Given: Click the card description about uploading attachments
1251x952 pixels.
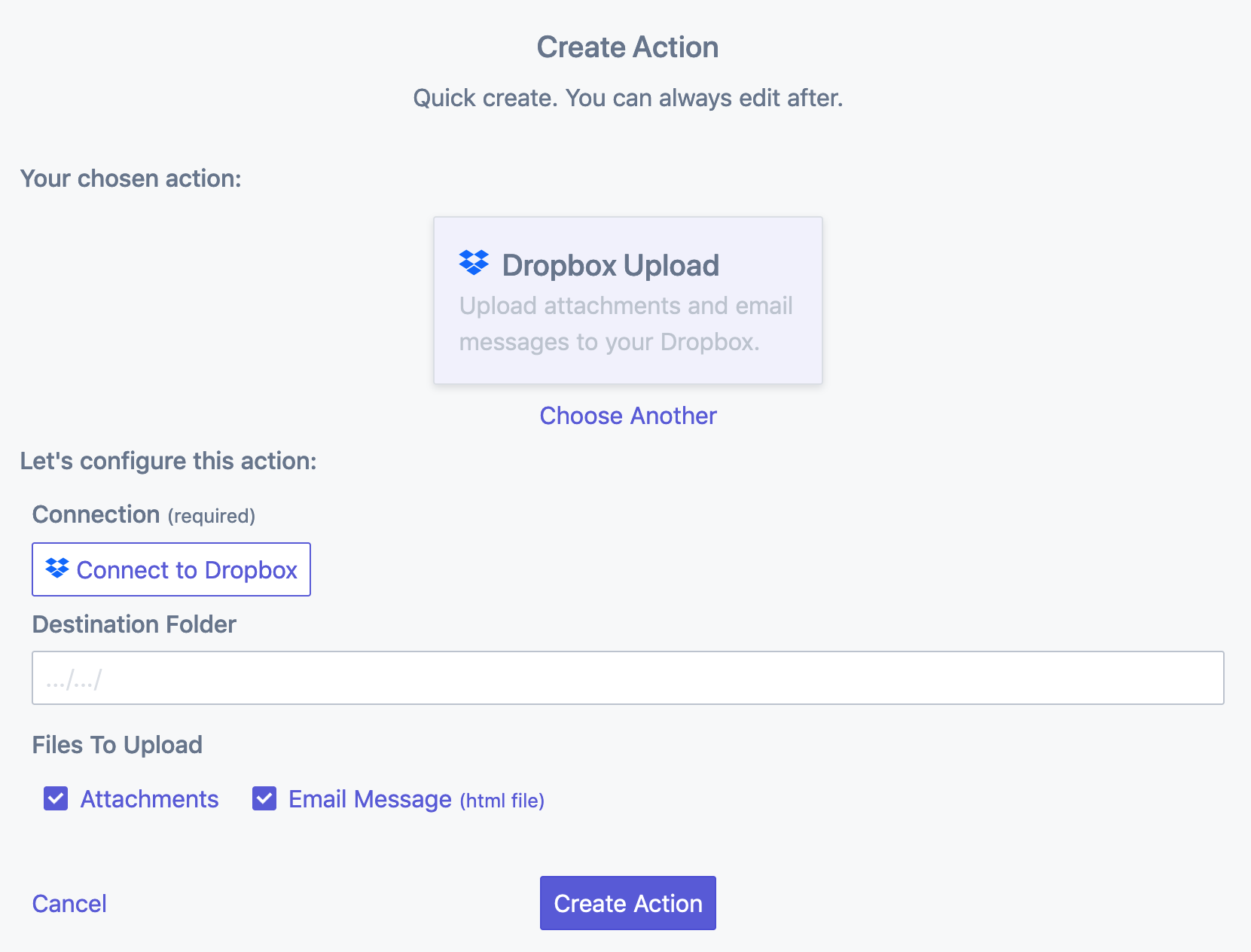Looking at the screenshot, I should tap(626, 324).
